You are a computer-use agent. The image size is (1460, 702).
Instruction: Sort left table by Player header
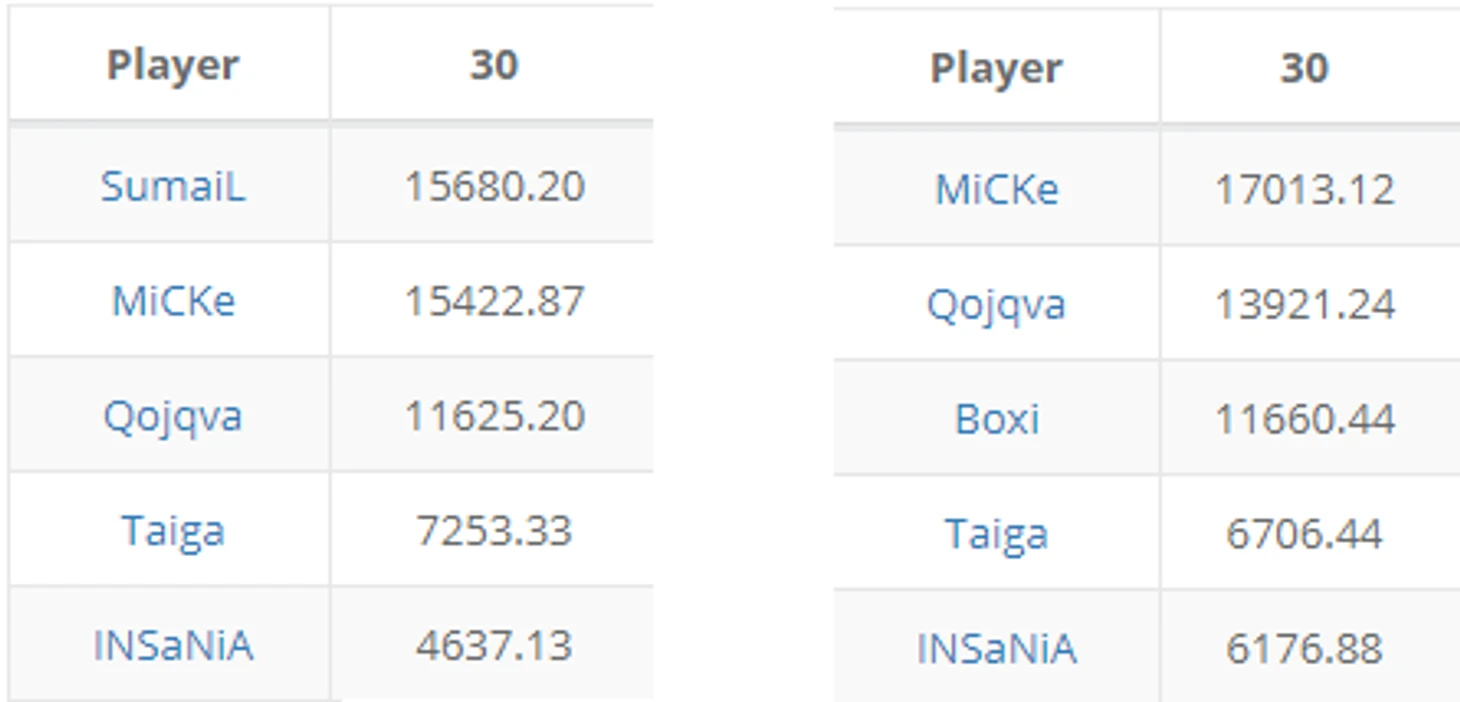(x=172, y=66)
